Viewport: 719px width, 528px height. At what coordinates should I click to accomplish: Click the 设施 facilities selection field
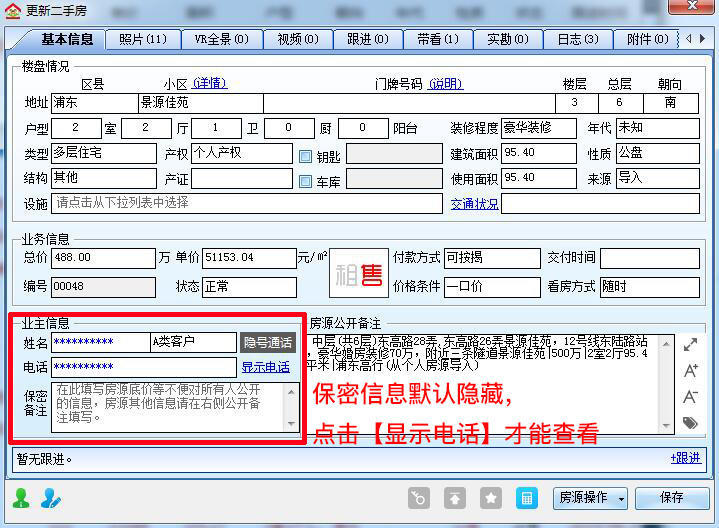[247, 203]
